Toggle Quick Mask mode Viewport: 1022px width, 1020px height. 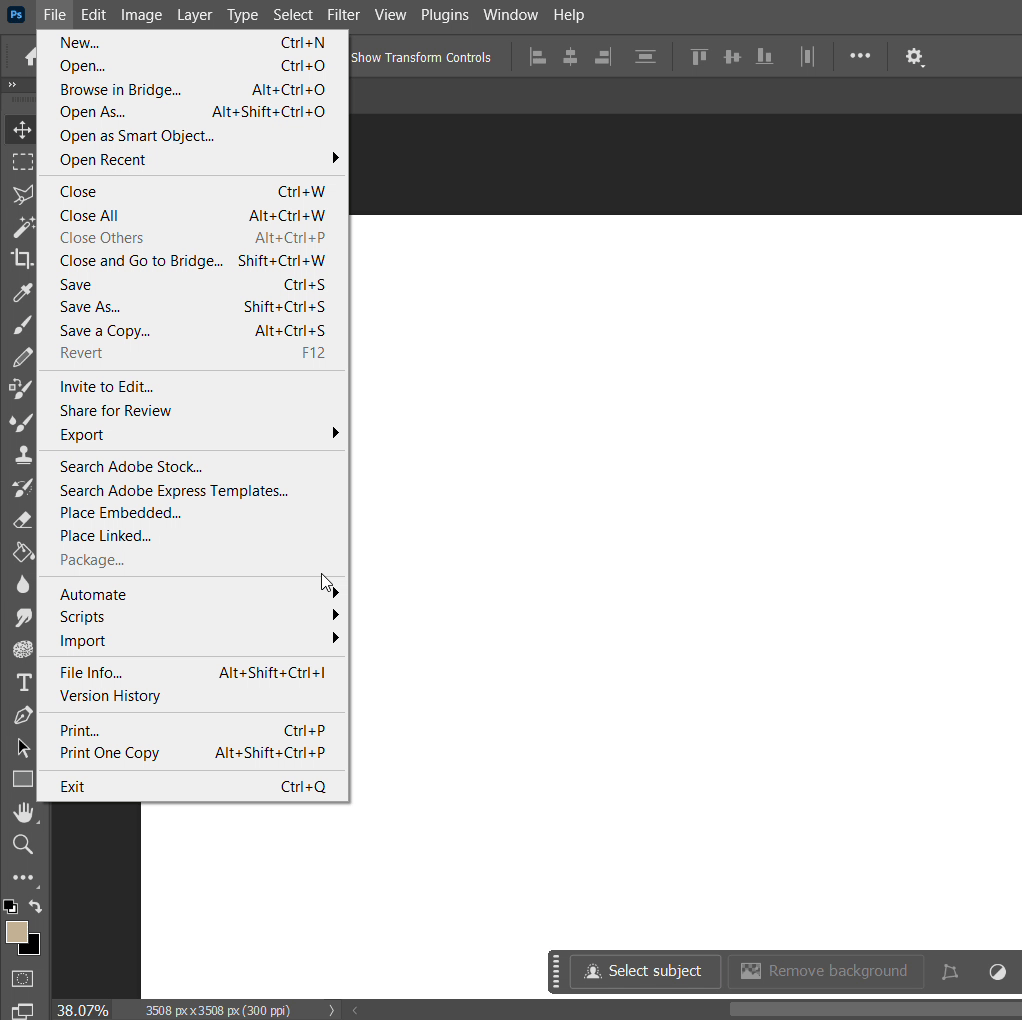(22, 978)
